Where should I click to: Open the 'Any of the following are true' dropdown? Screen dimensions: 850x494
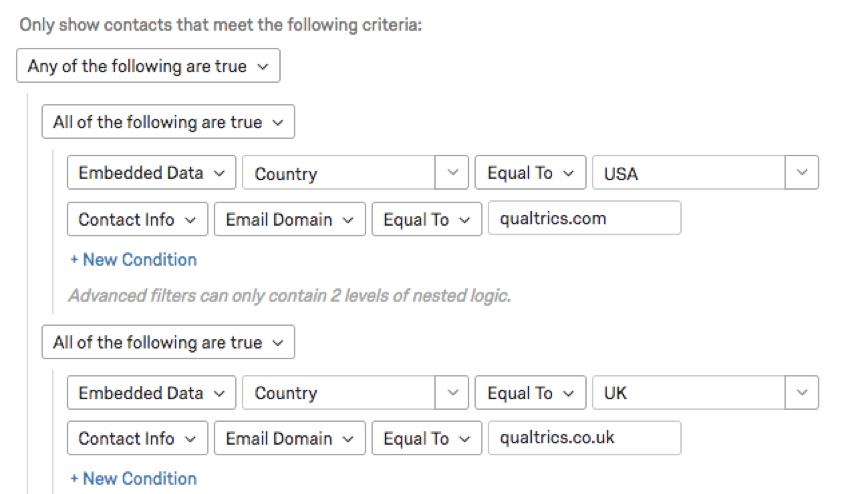148,67
